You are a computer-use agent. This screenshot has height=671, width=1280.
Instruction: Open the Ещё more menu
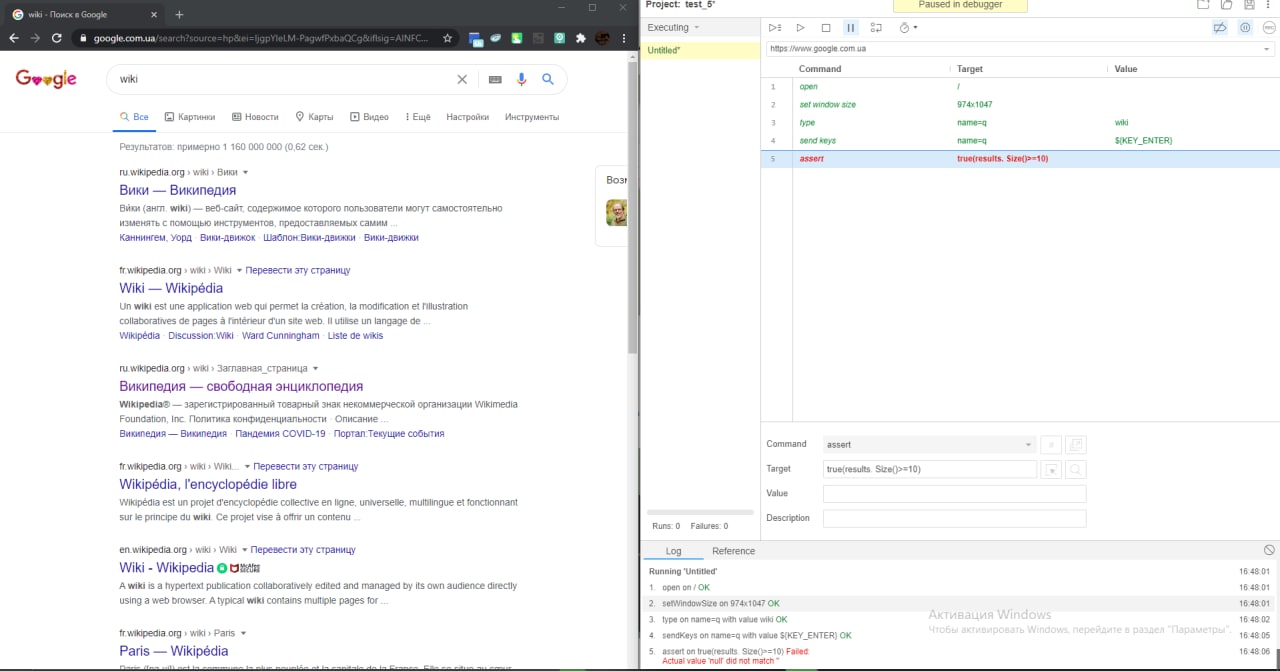click(x=416, y=117)
